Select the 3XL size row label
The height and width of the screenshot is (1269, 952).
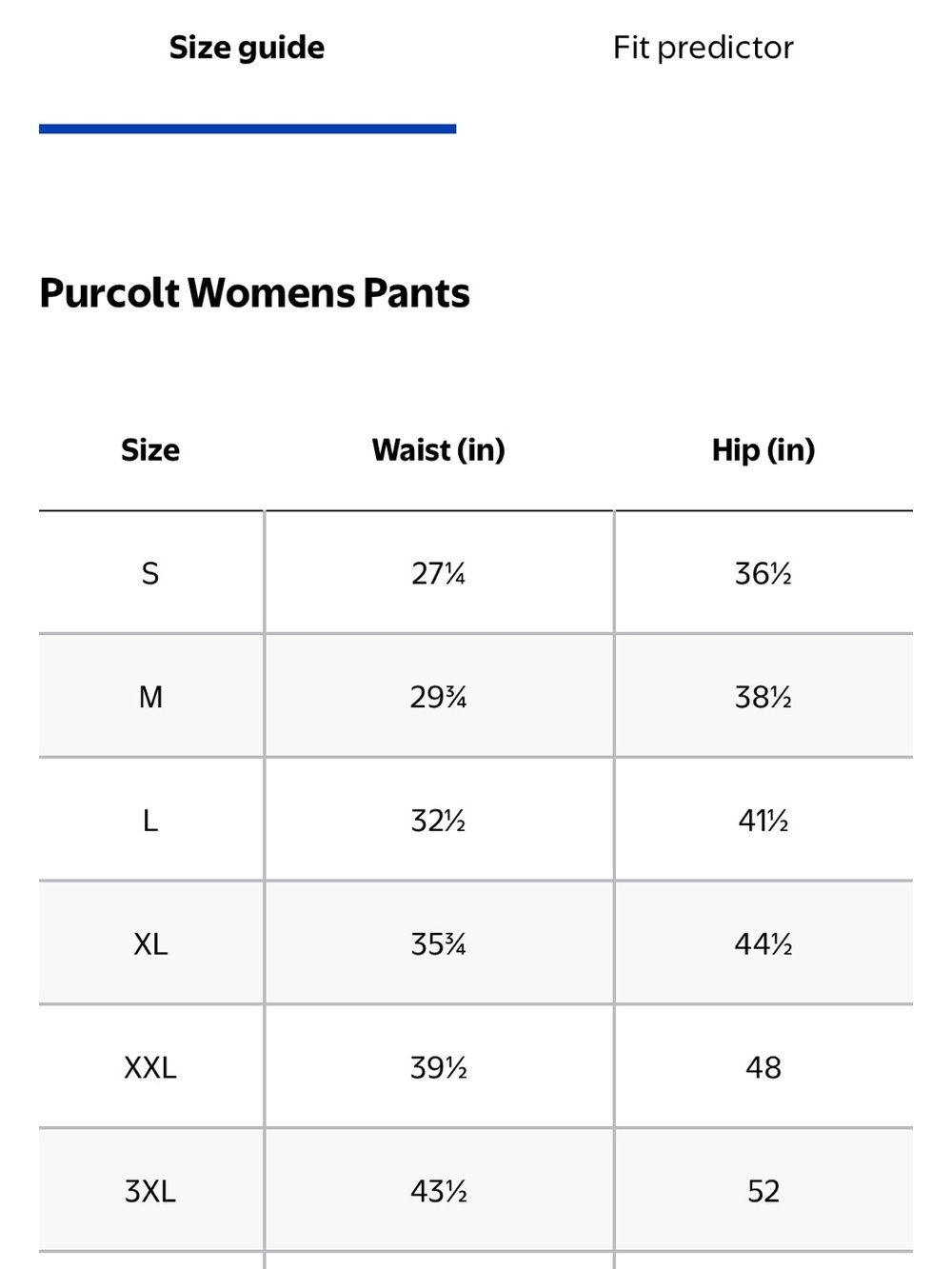pos(150,1191)
